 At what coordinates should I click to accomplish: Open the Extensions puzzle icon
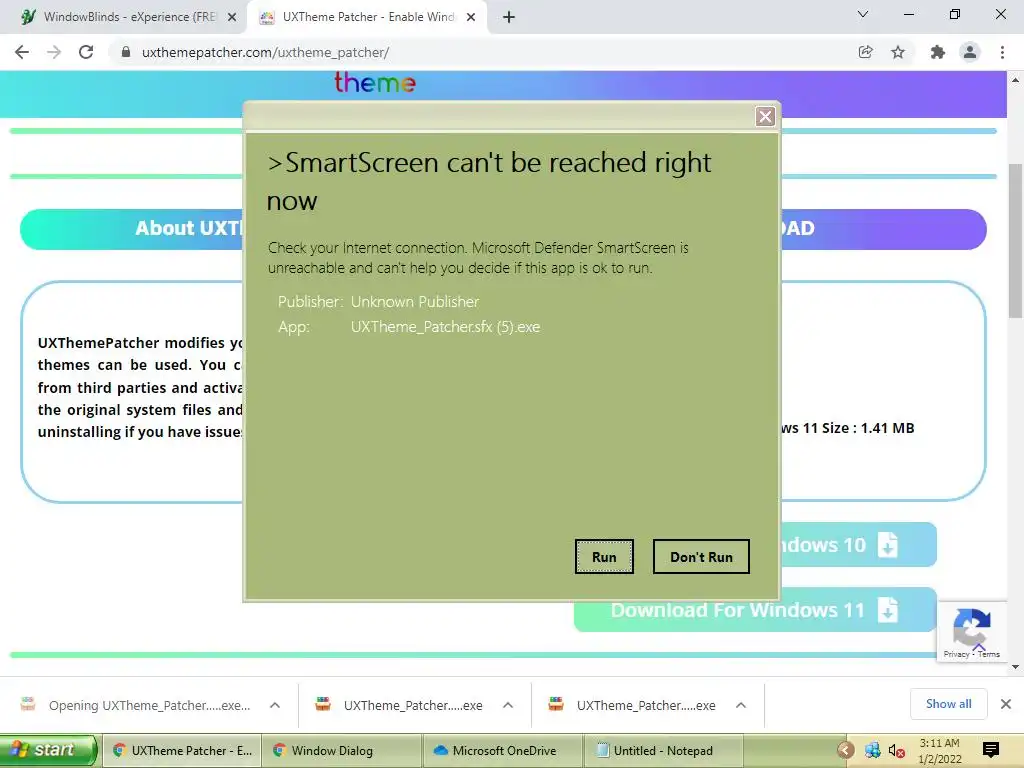point(937,52)
